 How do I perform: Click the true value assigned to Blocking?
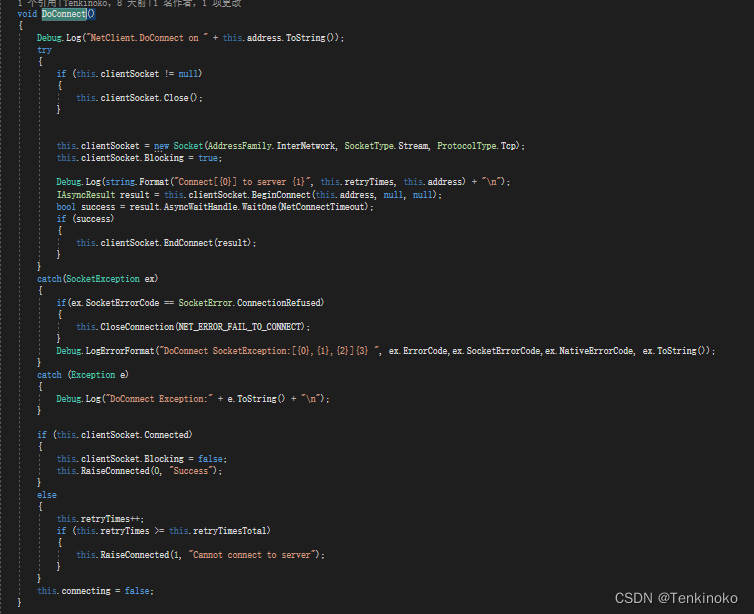click(208, 158)
